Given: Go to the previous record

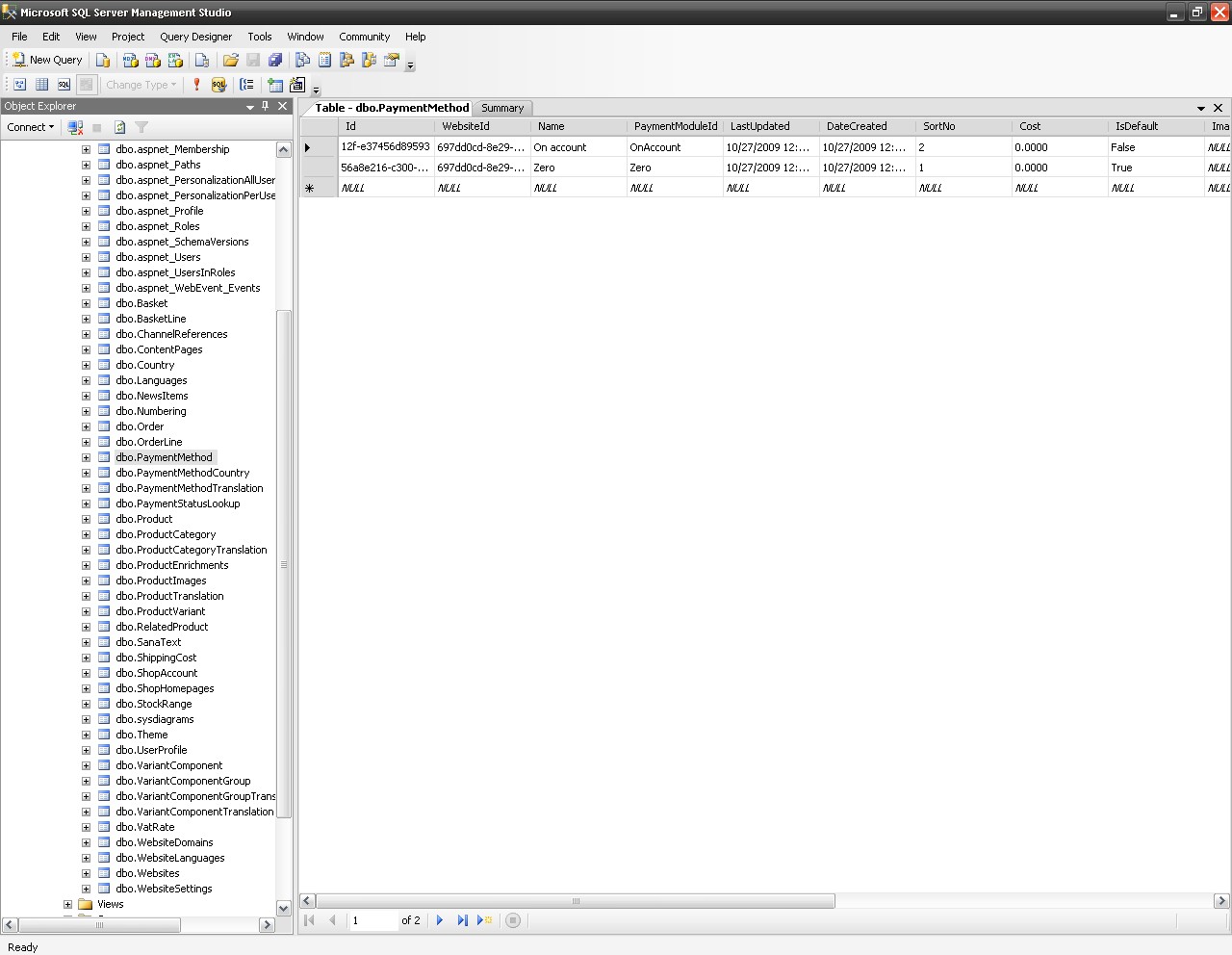Looking at the screenshot, I should pyautogui.click(x=332, y=920).
